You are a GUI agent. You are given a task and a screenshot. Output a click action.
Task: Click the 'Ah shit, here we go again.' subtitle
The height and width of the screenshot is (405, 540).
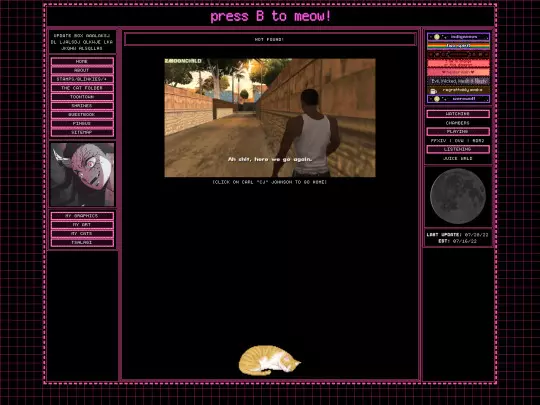click(x=270, y=159)
